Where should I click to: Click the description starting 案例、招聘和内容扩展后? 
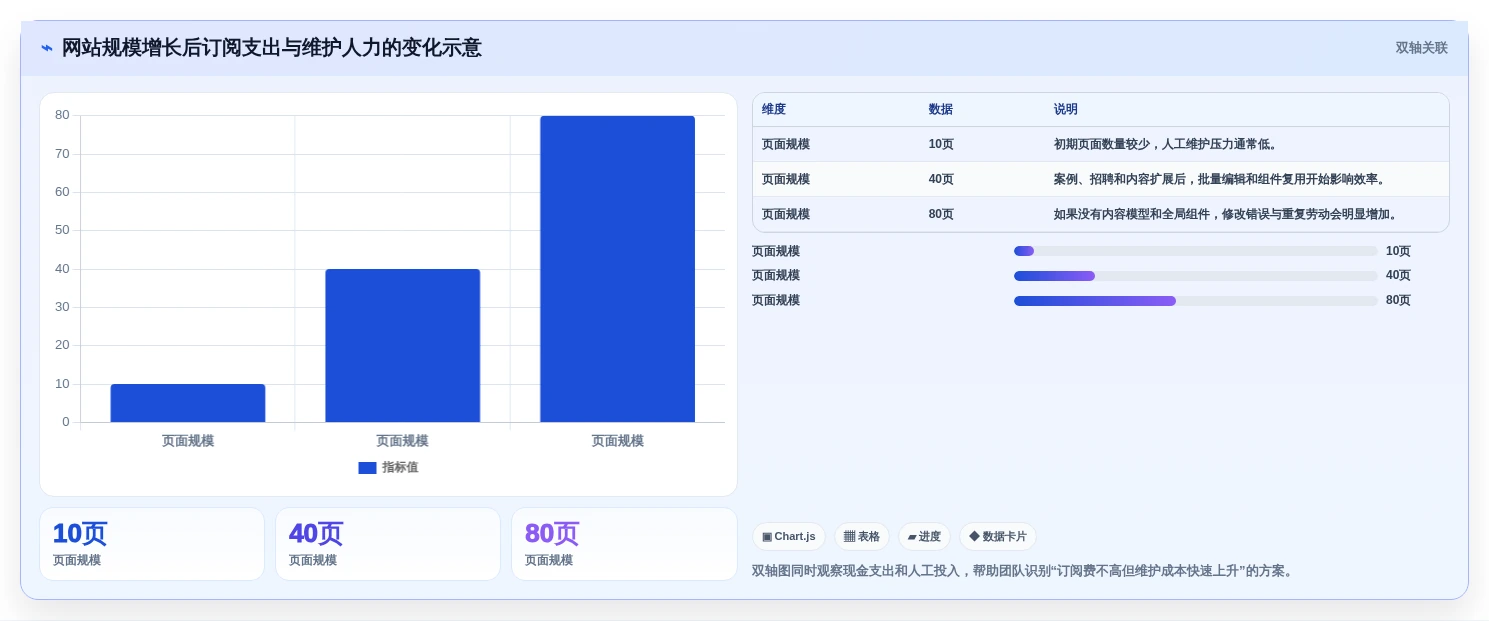(1221, 179)
